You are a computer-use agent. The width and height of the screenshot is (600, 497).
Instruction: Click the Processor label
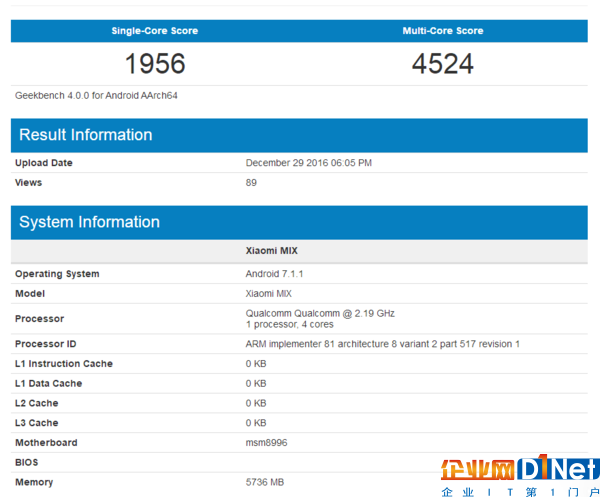(39, 319)
